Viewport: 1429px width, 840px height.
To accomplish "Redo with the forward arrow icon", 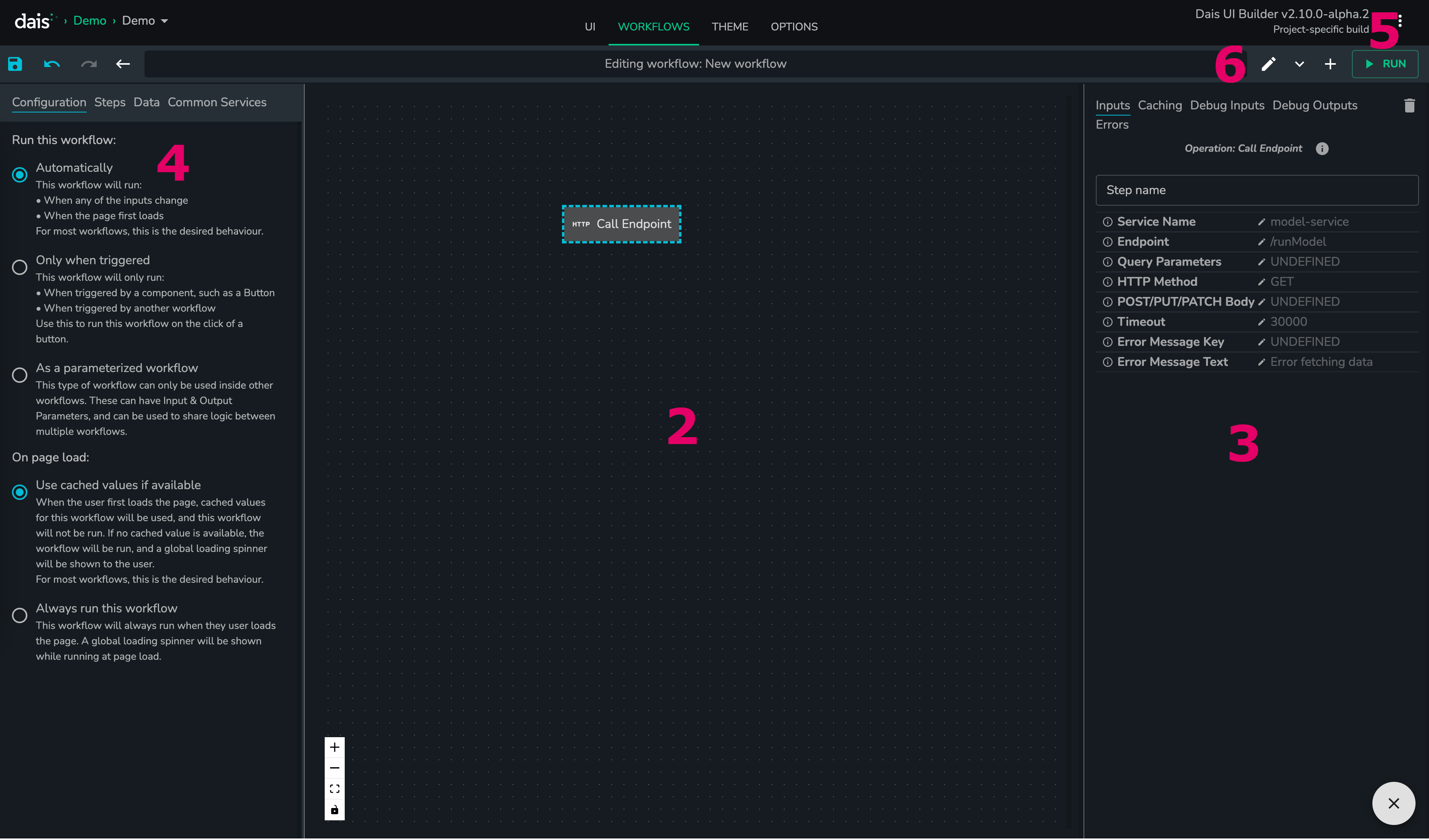I will pos(89,64).
